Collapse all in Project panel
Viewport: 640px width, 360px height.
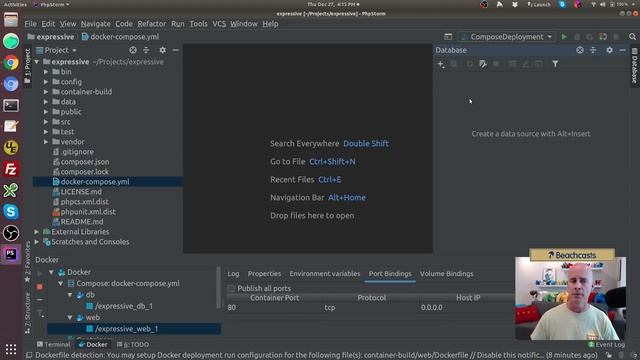pyautogui.click(x=146, y=50)
